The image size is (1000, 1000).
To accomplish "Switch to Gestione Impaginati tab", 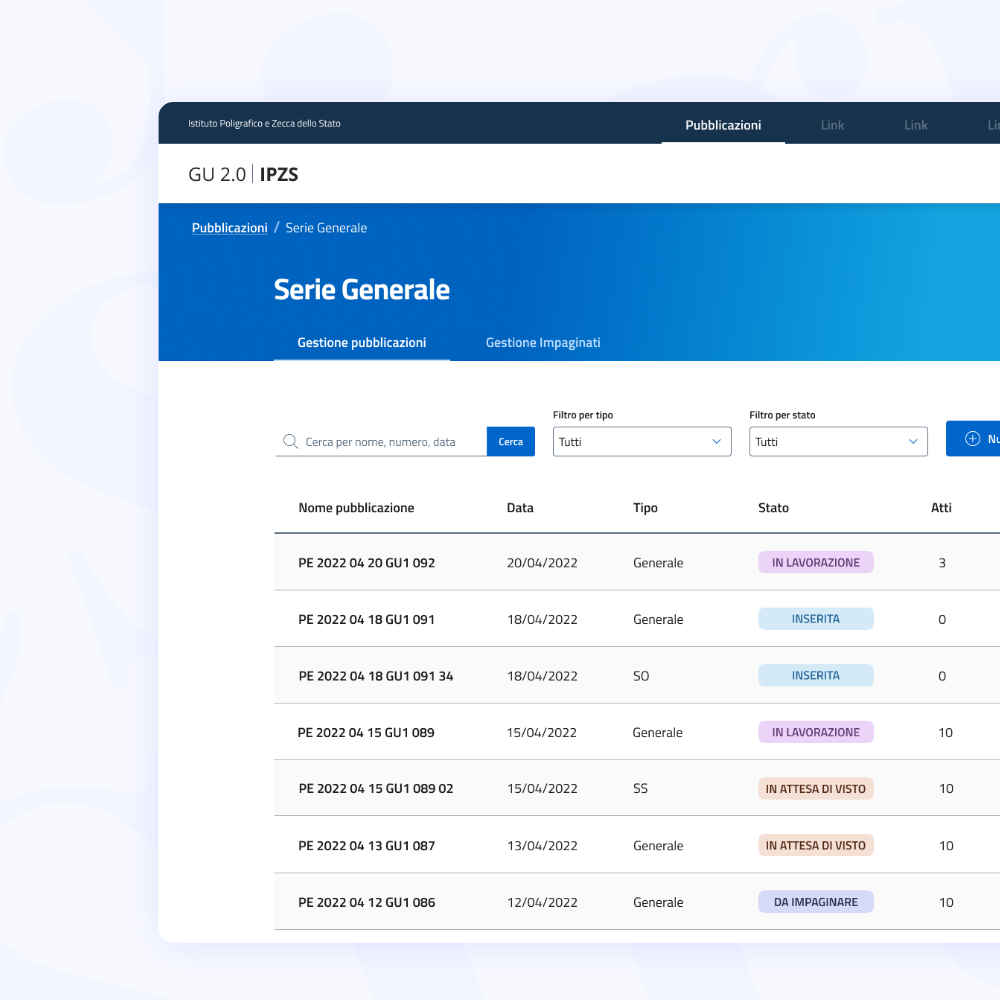I will coord(543,342).
